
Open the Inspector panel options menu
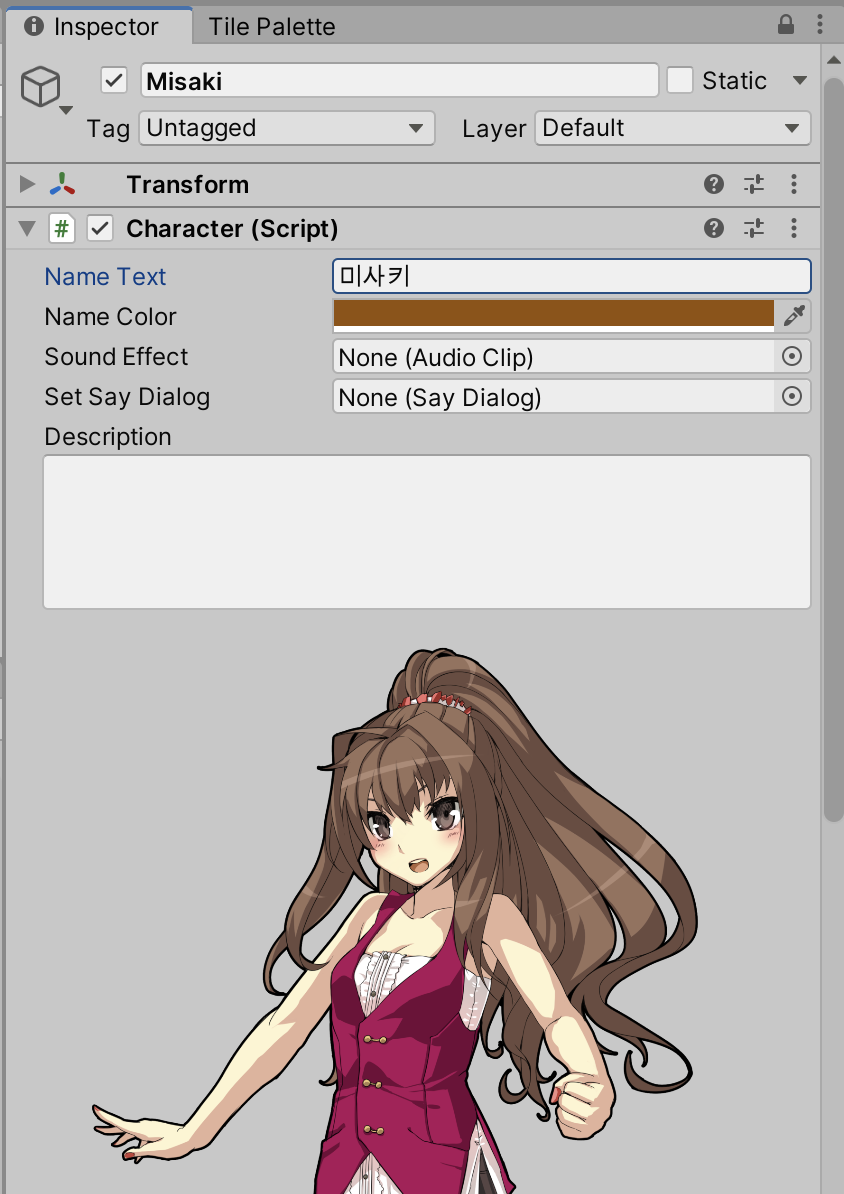820,25
